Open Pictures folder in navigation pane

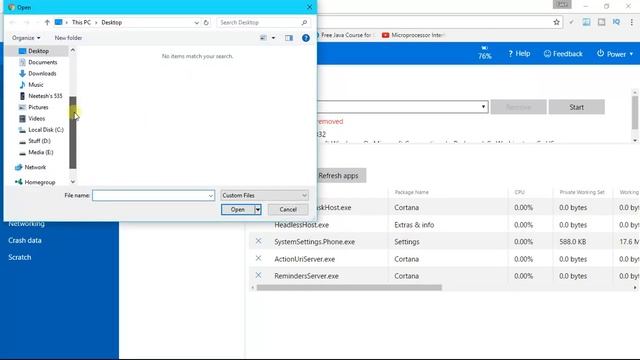coord(38,107)
